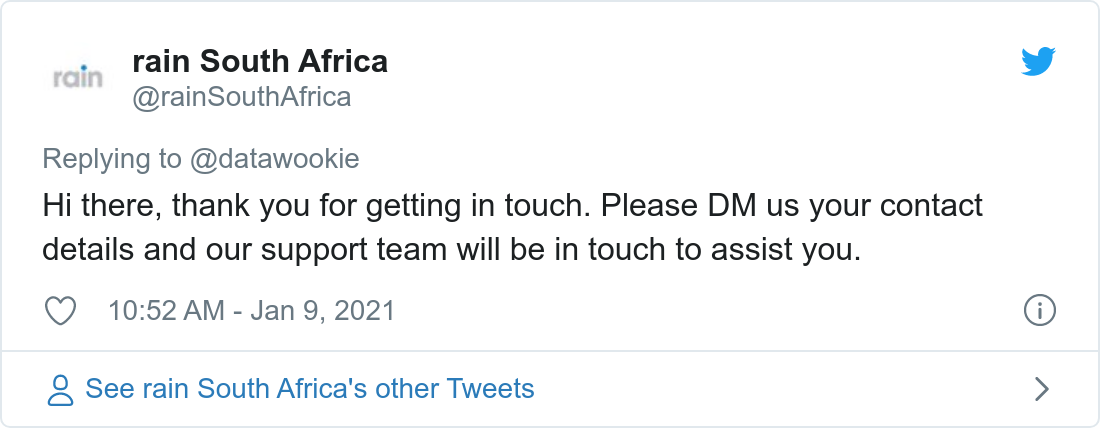Open the @datawookie mention
1100x428 pixels.
274,159
